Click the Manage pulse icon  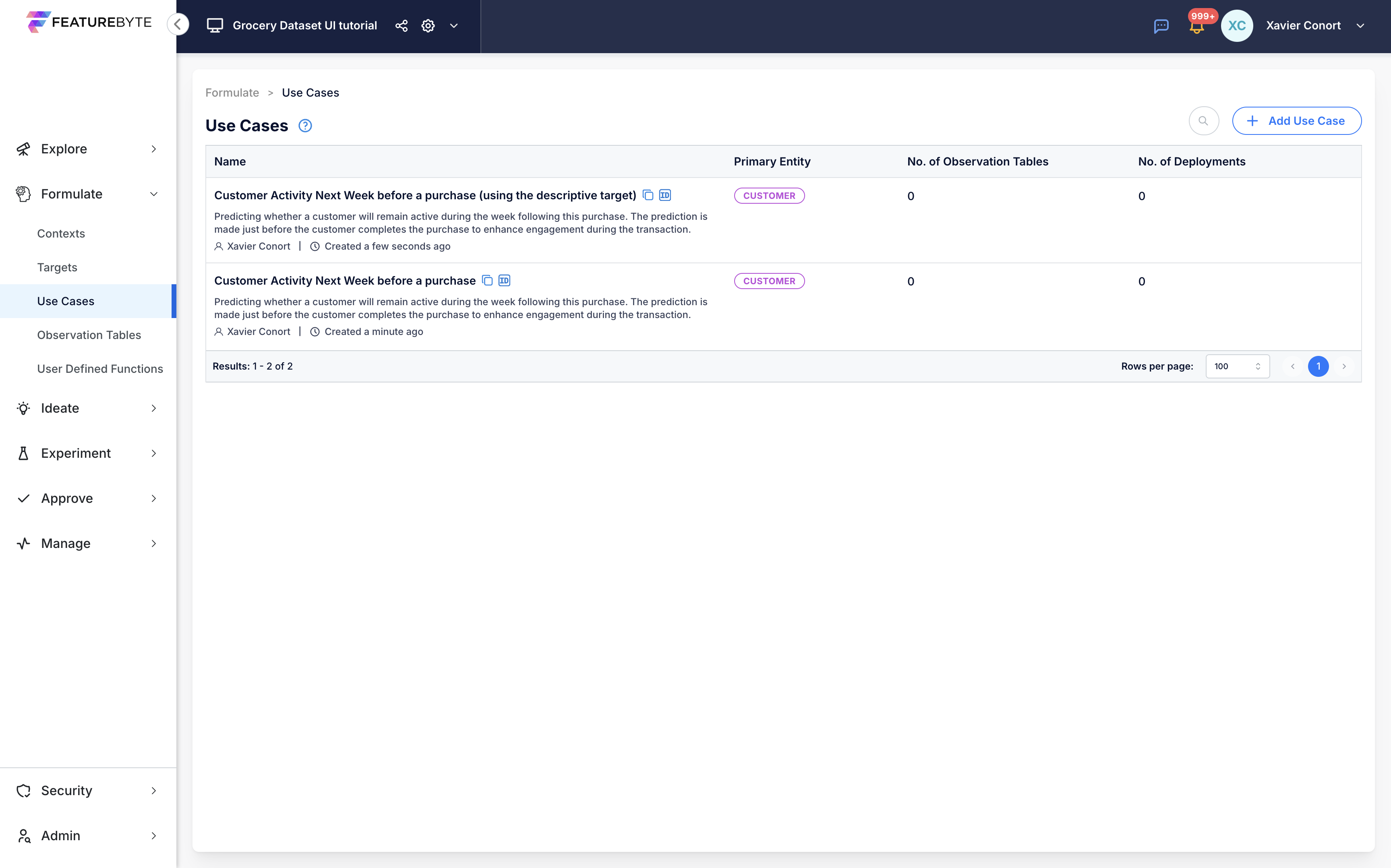pyautogui.click(x=23, y=544)
